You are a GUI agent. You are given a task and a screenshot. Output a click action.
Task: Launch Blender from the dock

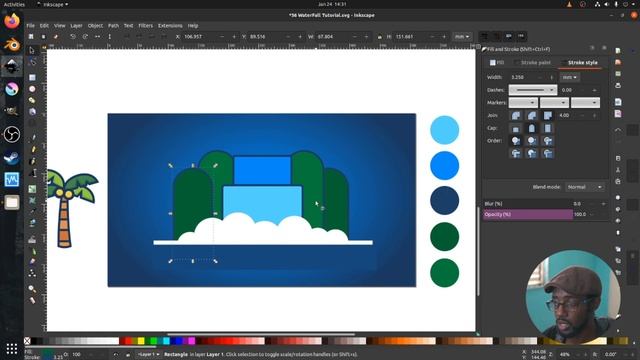coord(12,44)
